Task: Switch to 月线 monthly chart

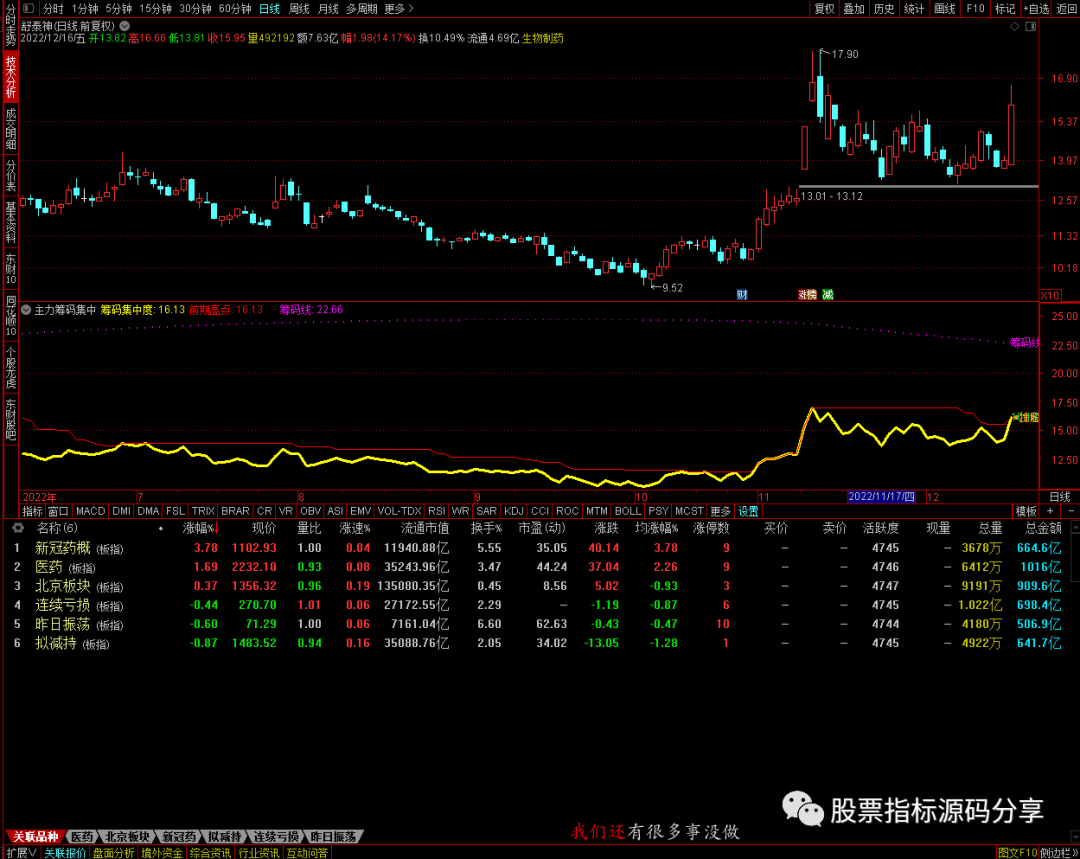Action: (328, 8)
